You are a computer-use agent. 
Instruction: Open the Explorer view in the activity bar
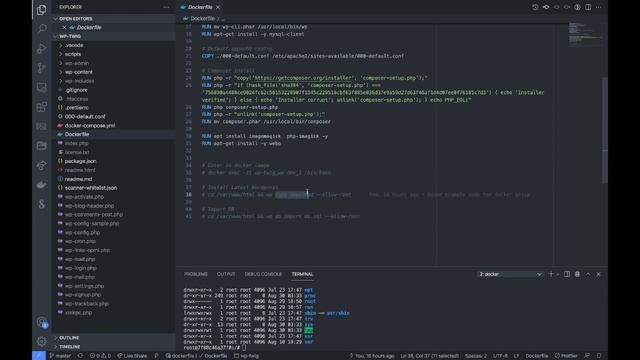click(42, 9)
